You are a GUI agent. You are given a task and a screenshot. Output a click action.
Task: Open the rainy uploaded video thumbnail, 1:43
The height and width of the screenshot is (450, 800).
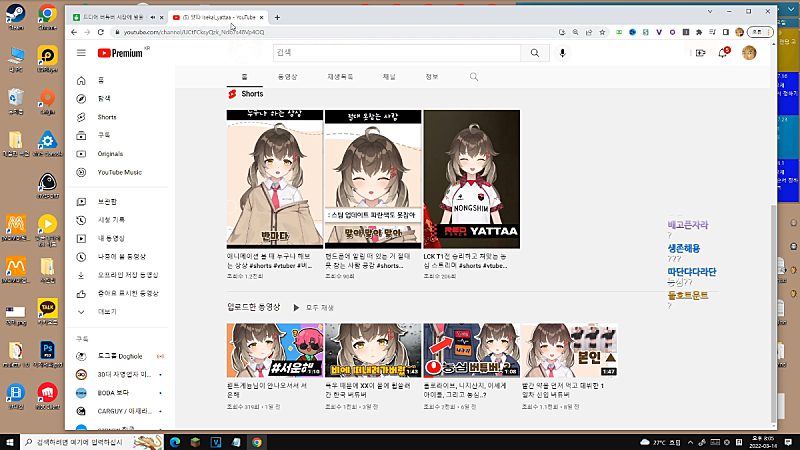[373, 350]
